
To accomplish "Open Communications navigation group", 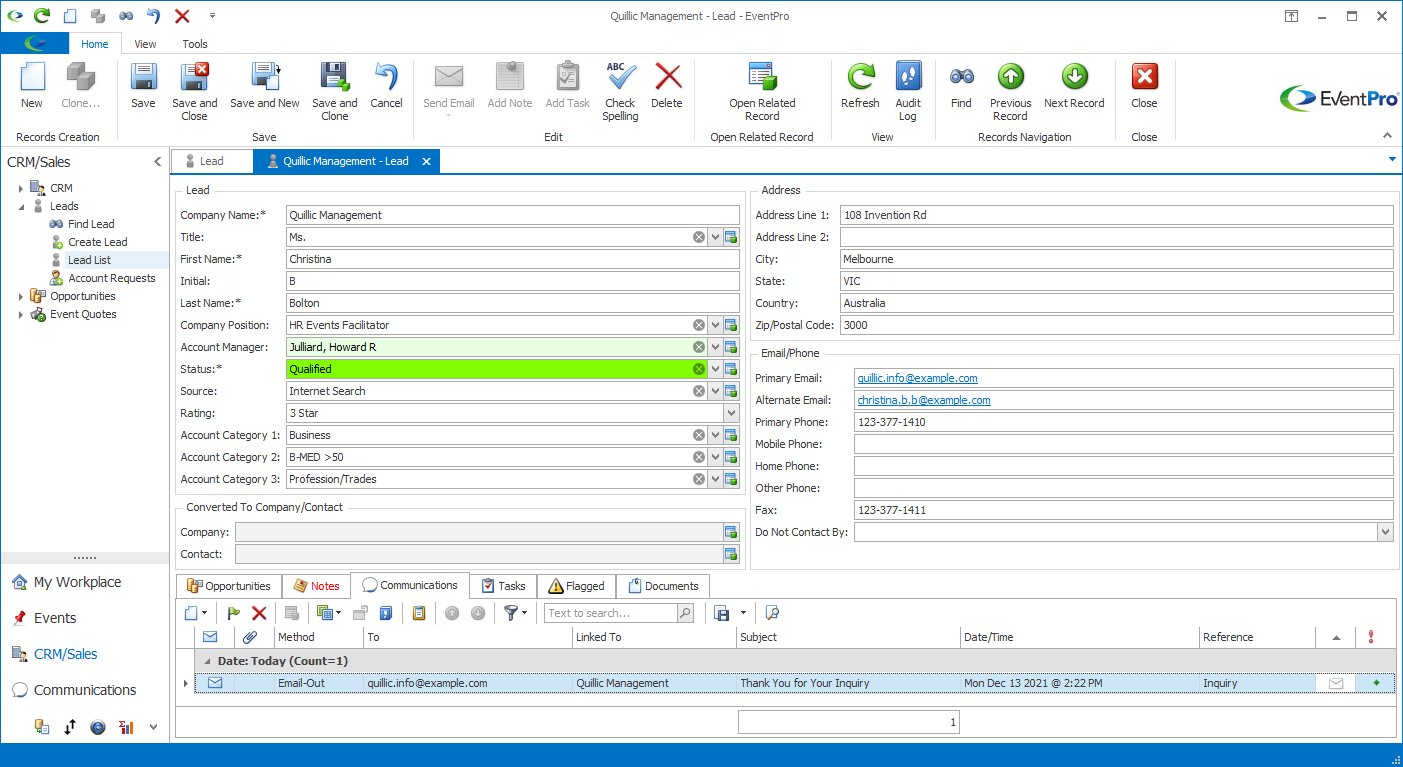I will tap(85, 690).
